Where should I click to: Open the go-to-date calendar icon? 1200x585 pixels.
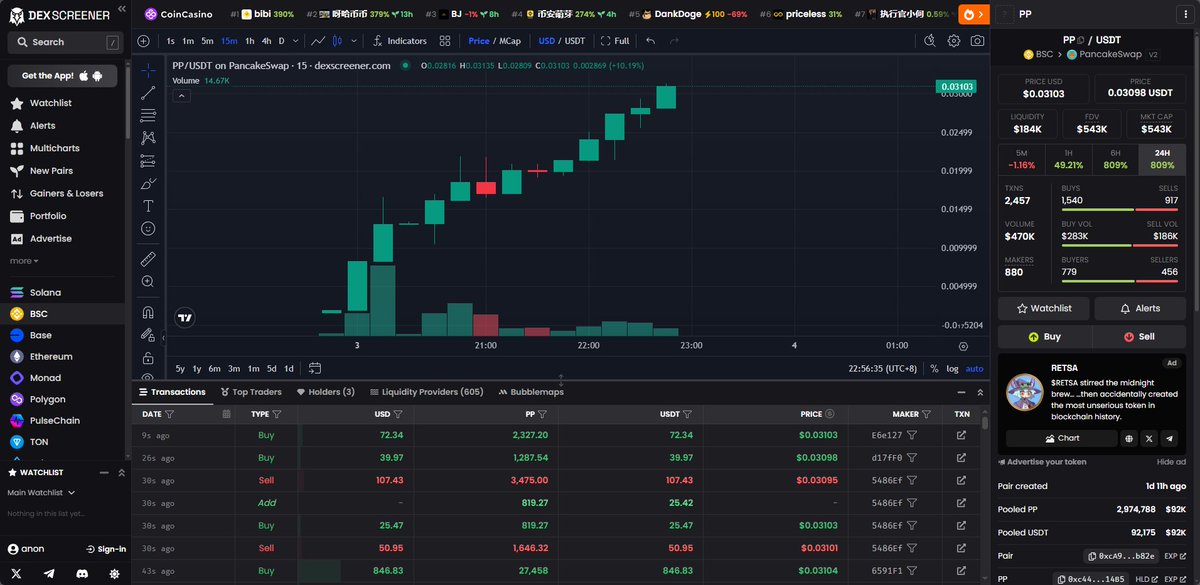point(315,368)
